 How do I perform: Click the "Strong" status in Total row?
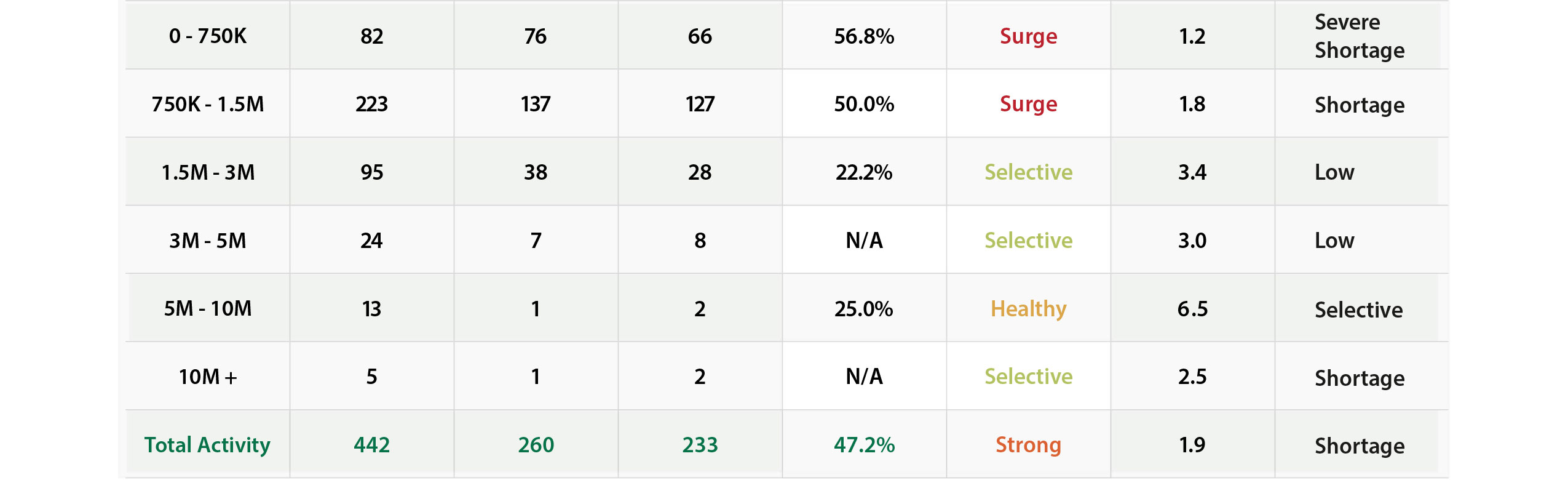click(1028, 445)
